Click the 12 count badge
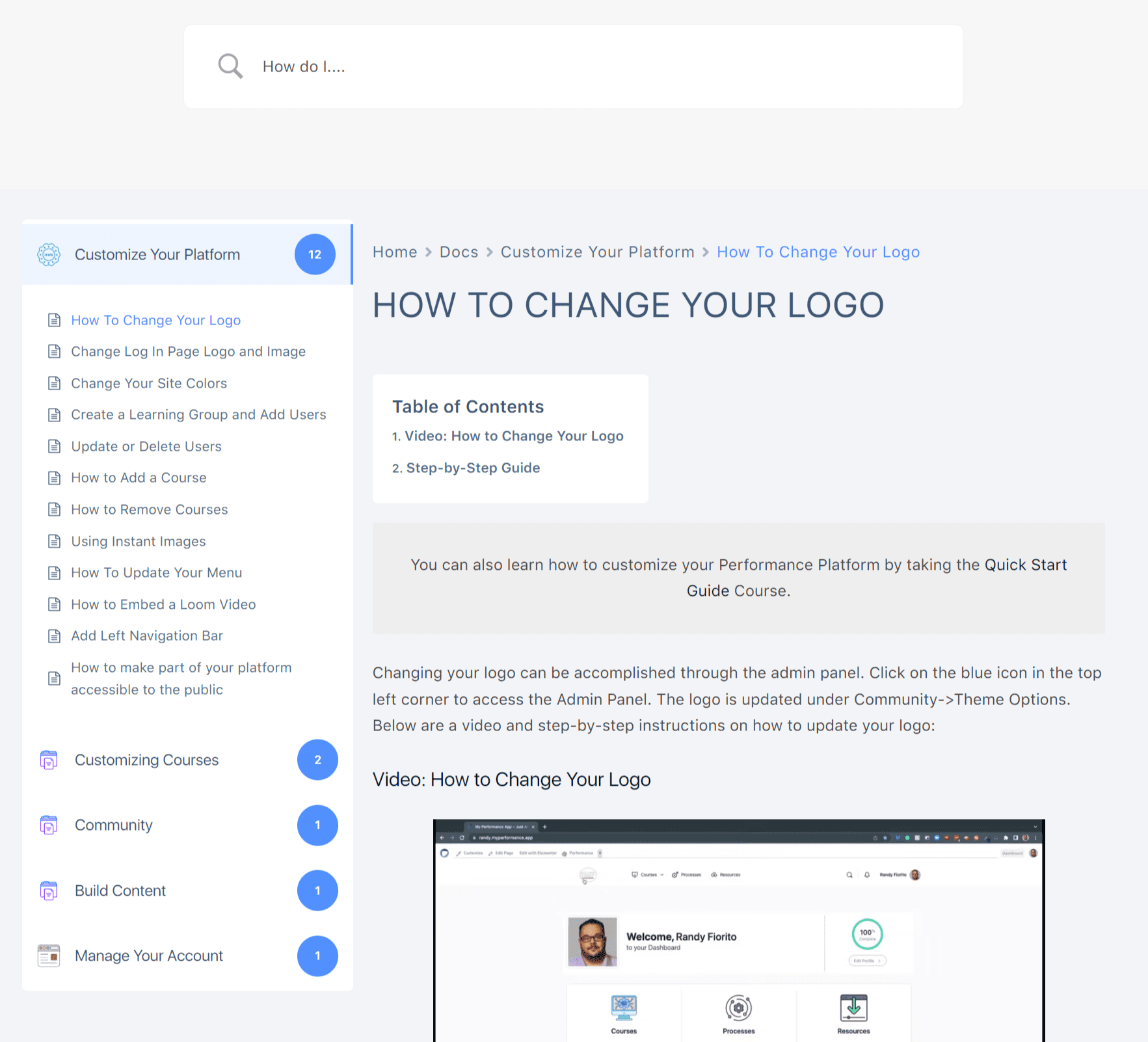 pos(315,254)
